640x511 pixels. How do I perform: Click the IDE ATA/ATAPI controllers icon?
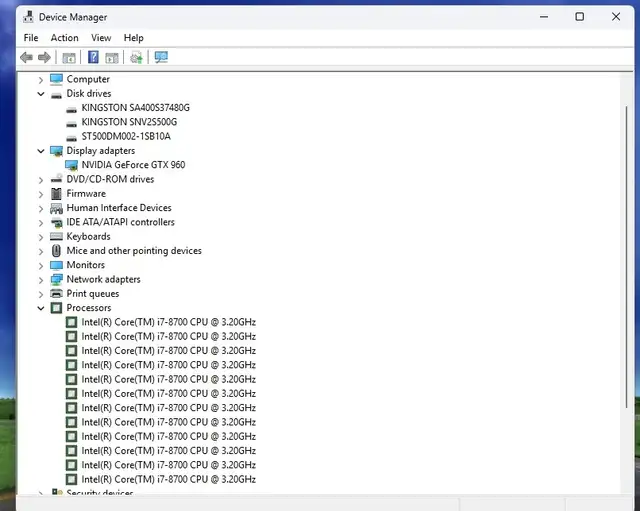pos(56,222)
